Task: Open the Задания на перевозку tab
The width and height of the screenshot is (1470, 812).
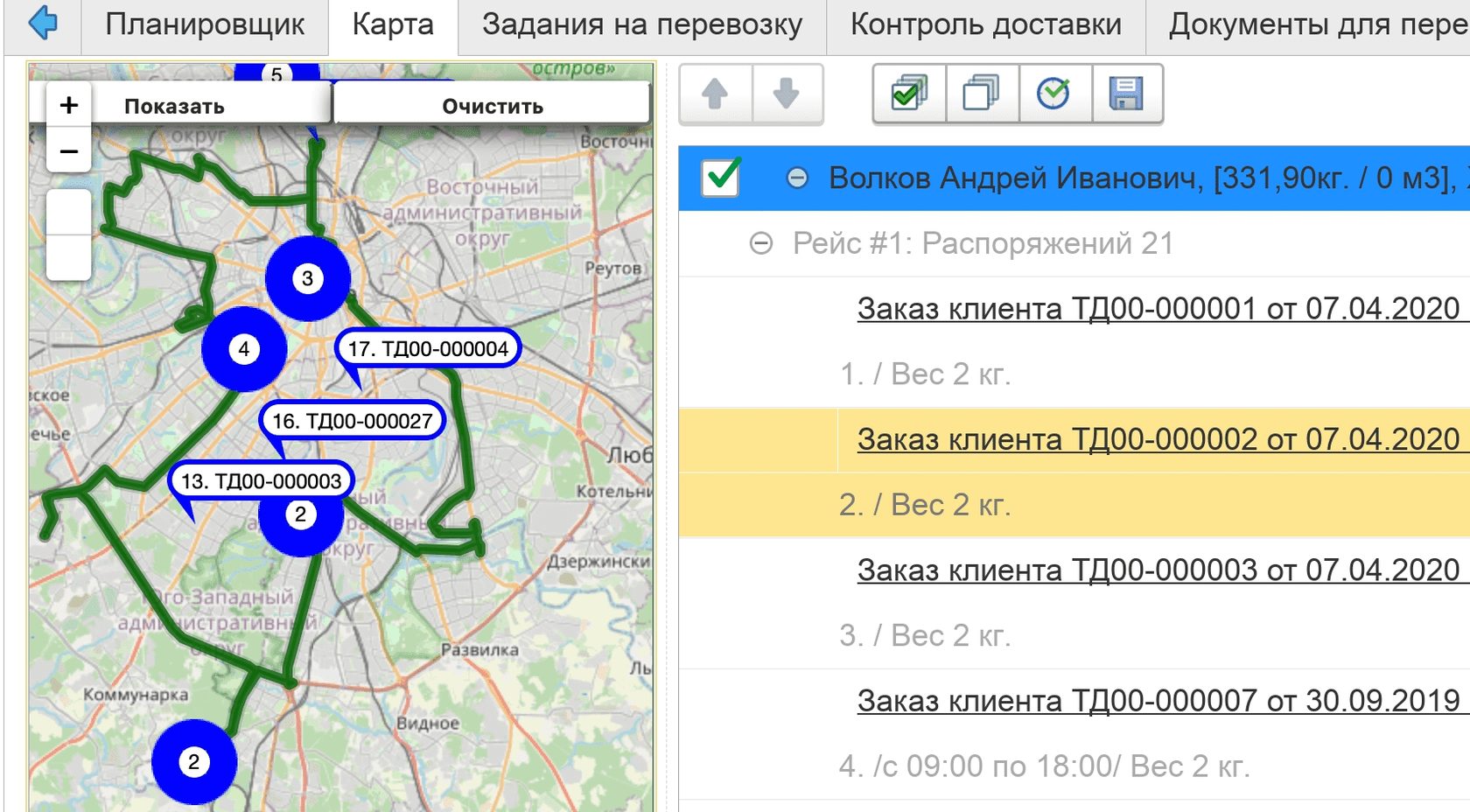Action: pos(642,24)
